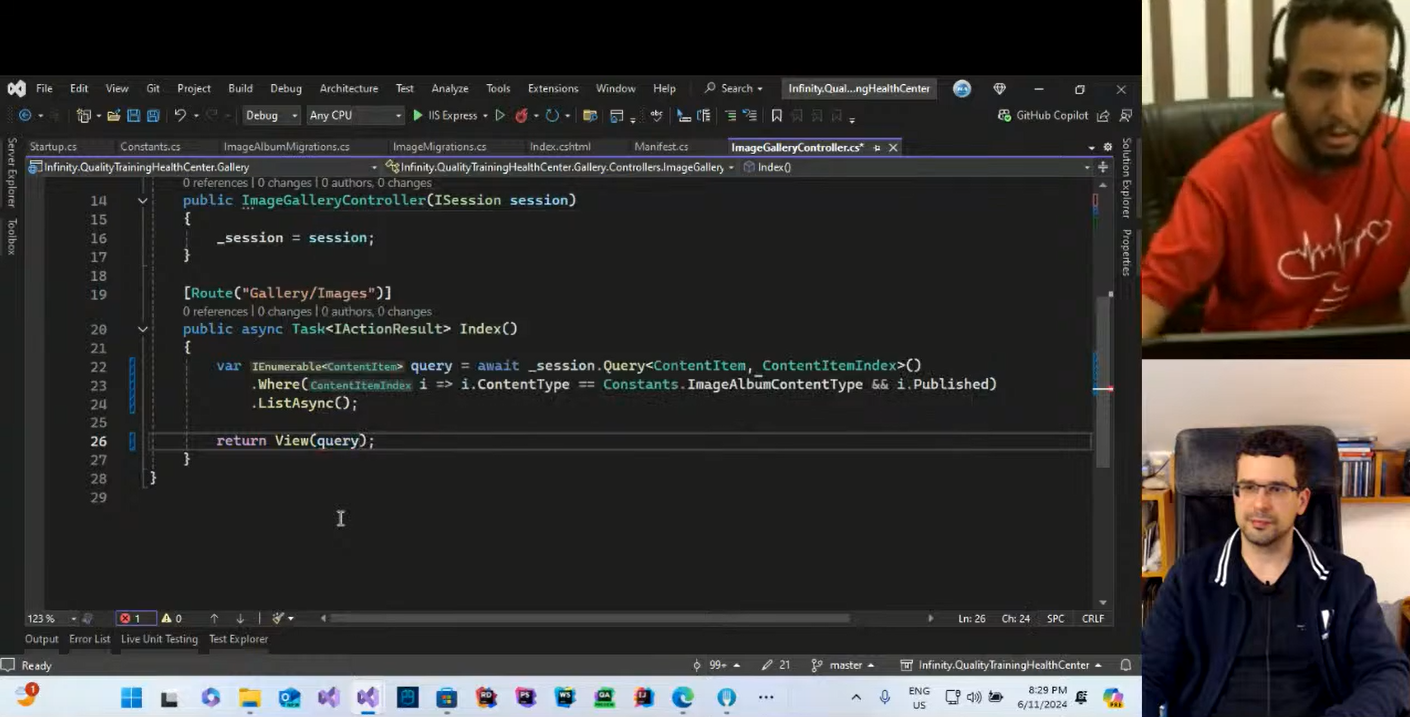1410x717 pixels.
Task: Go to previous issue up arrow
Action: tap(214, 618)
